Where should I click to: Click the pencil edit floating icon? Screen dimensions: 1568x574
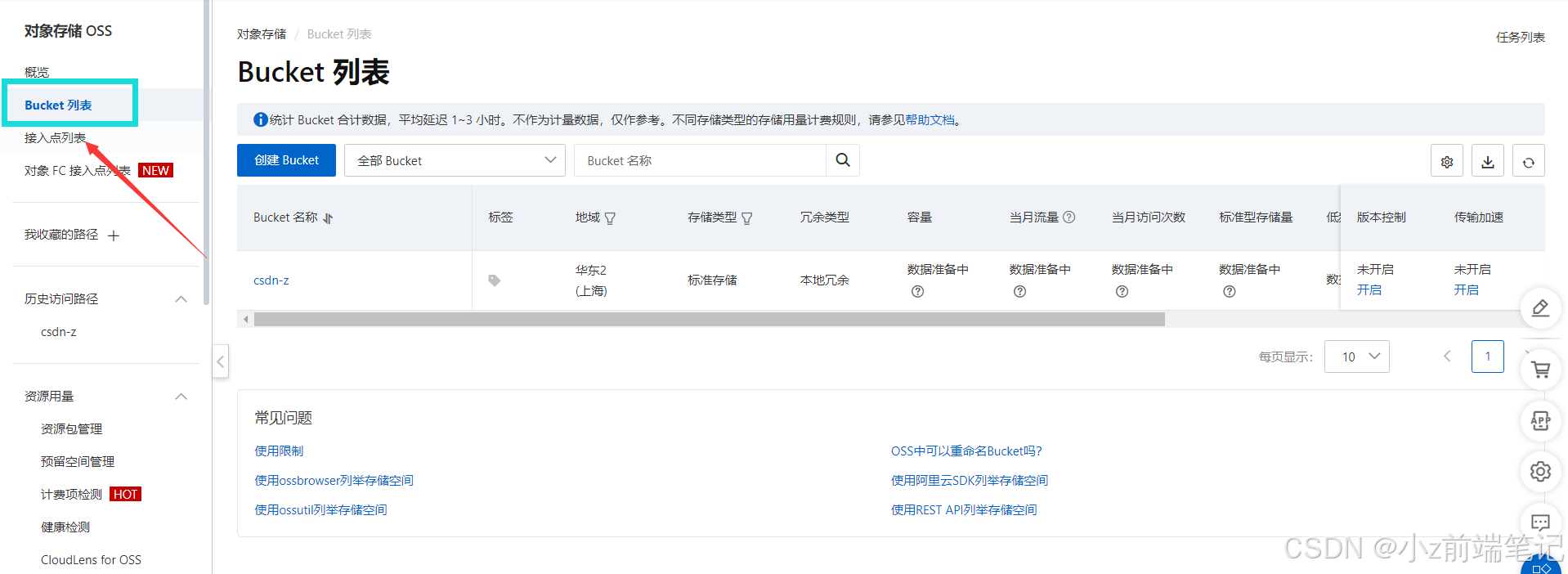[x=1540, y=308]
